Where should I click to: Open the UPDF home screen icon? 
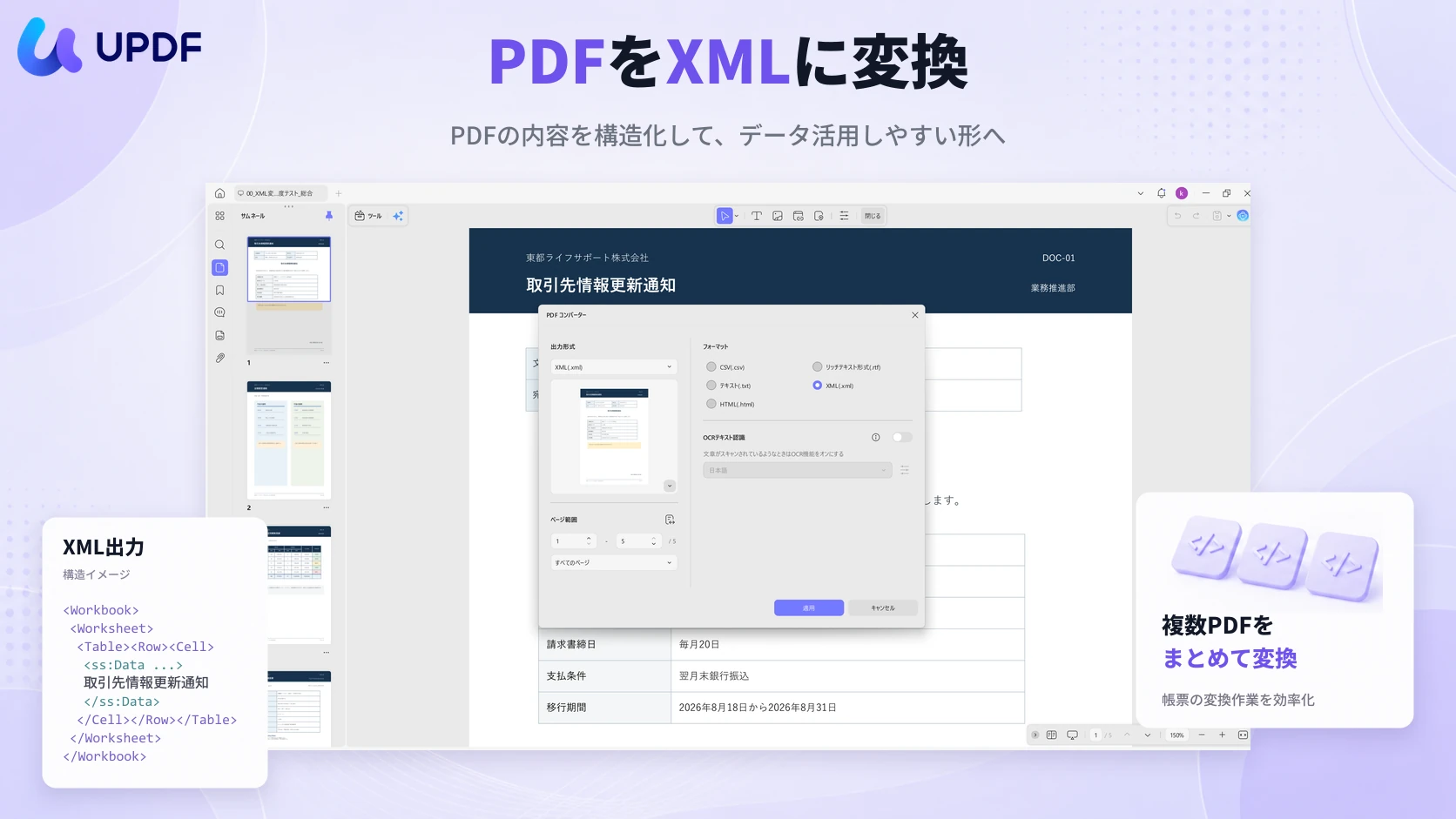[x=219, y=193]
